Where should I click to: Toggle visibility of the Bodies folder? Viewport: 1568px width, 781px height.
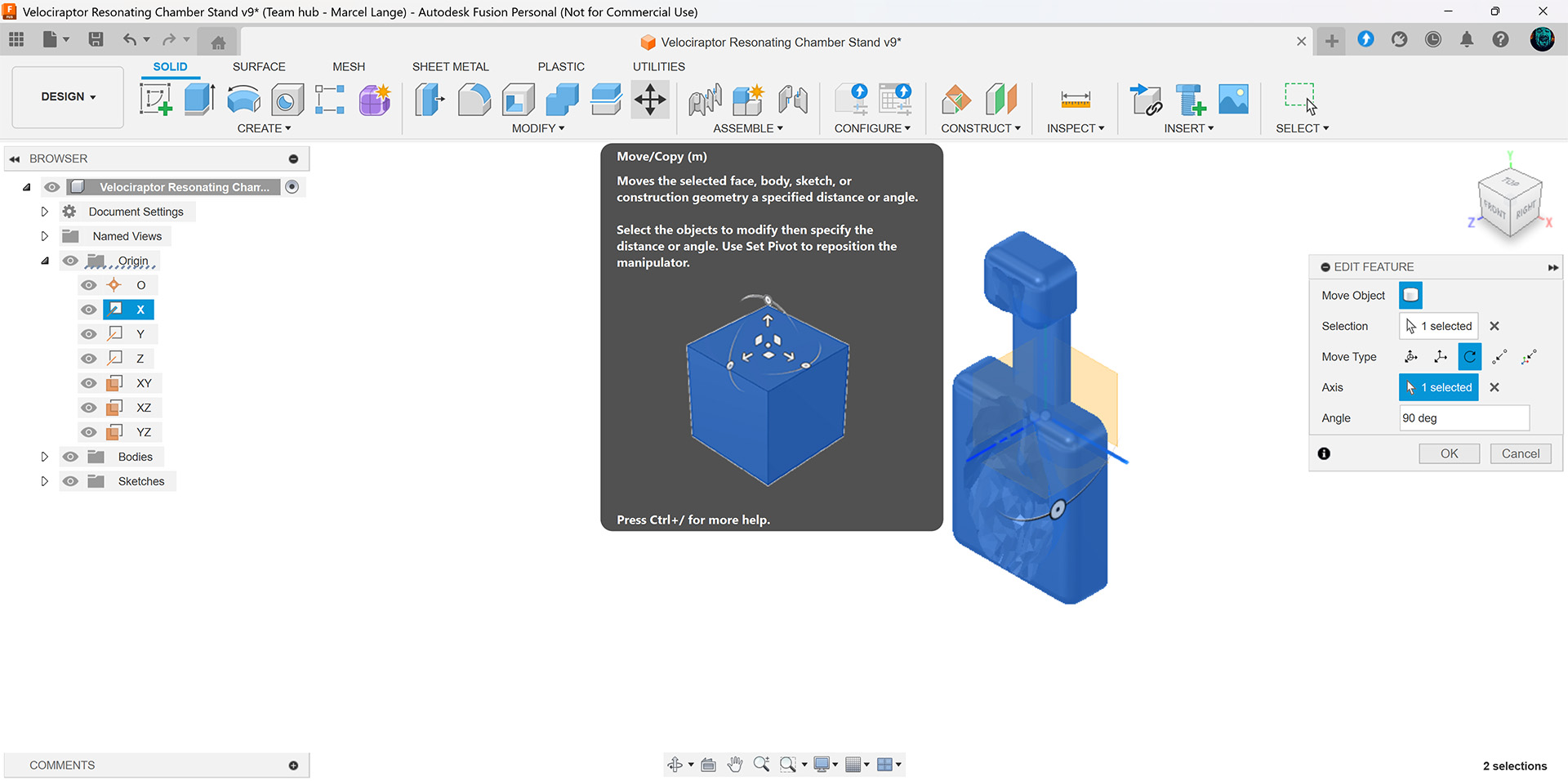(70, 457)
